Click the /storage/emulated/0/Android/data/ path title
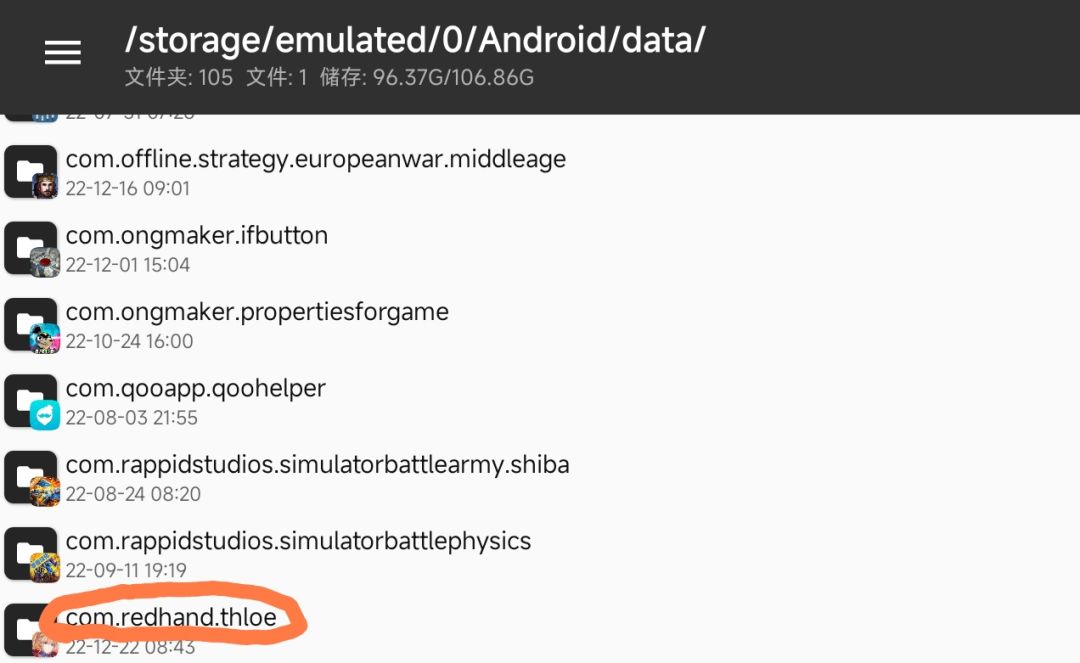Viewport: 1080px width, 663px height. [x=415, y=39]
